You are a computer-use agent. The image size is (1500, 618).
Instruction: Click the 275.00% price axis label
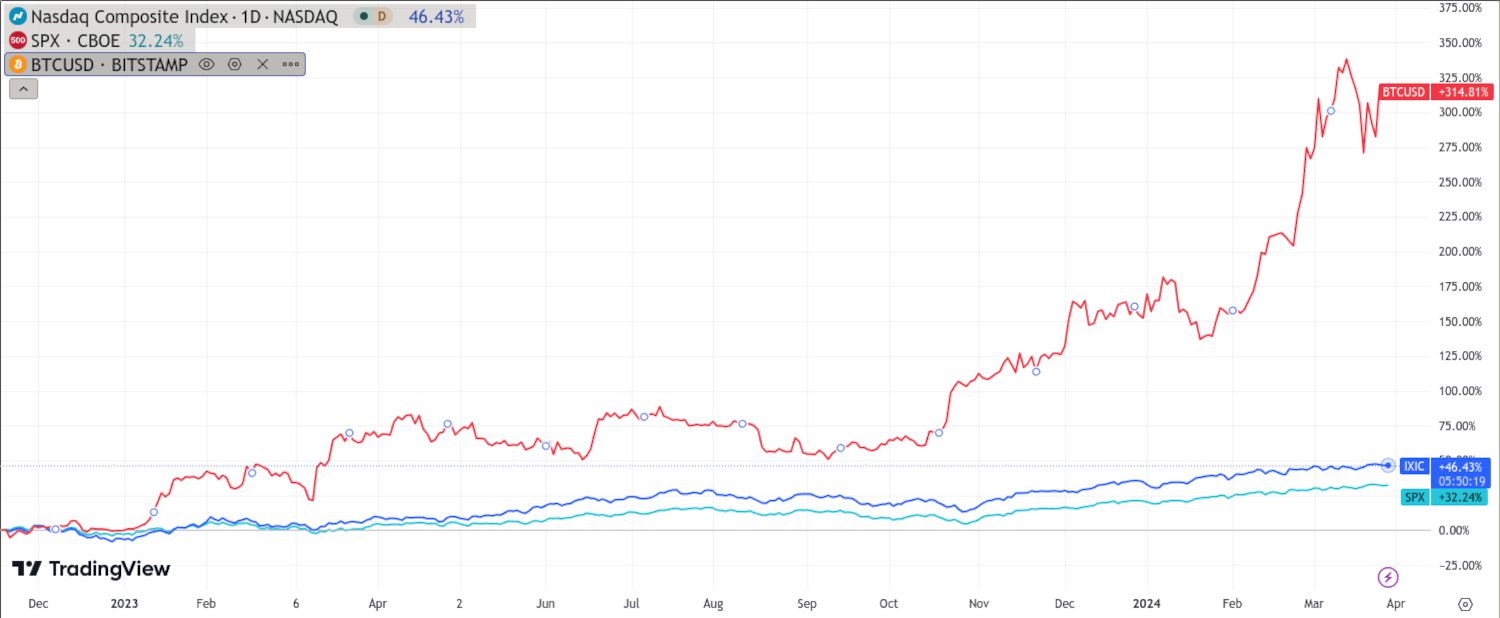point(1460,147)
